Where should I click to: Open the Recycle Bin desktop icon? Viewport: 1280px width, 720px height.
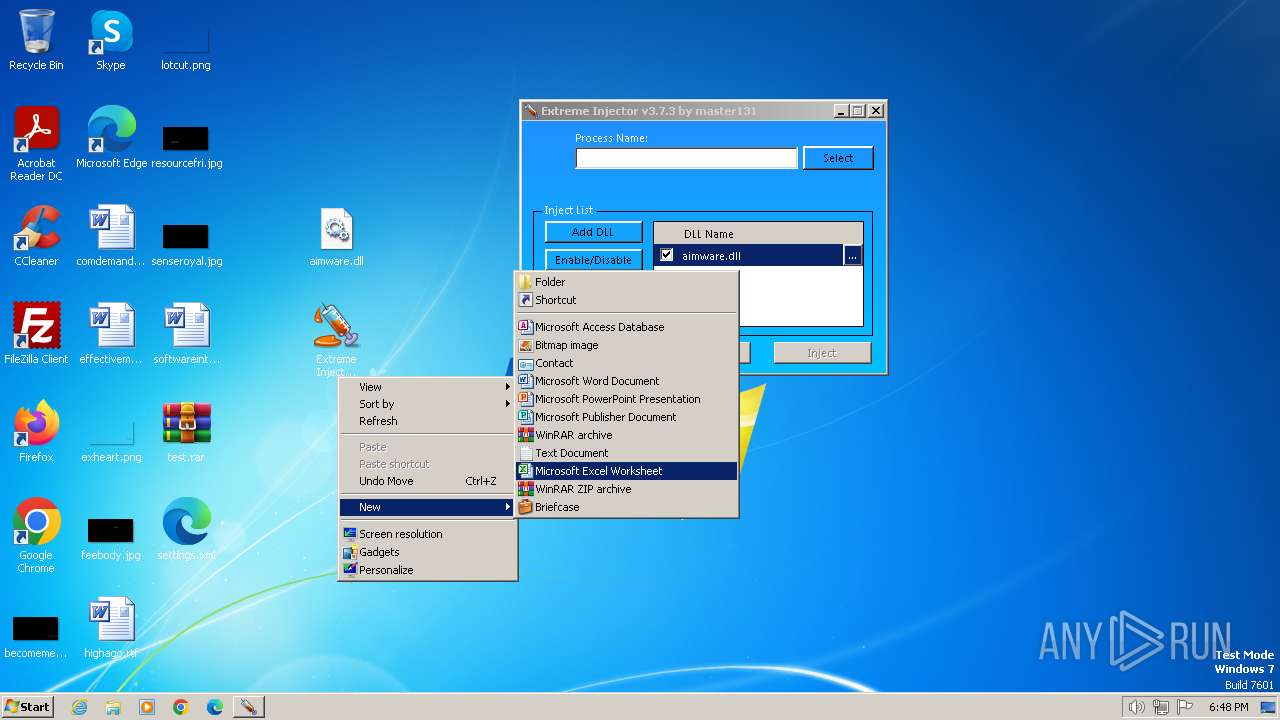36,40
